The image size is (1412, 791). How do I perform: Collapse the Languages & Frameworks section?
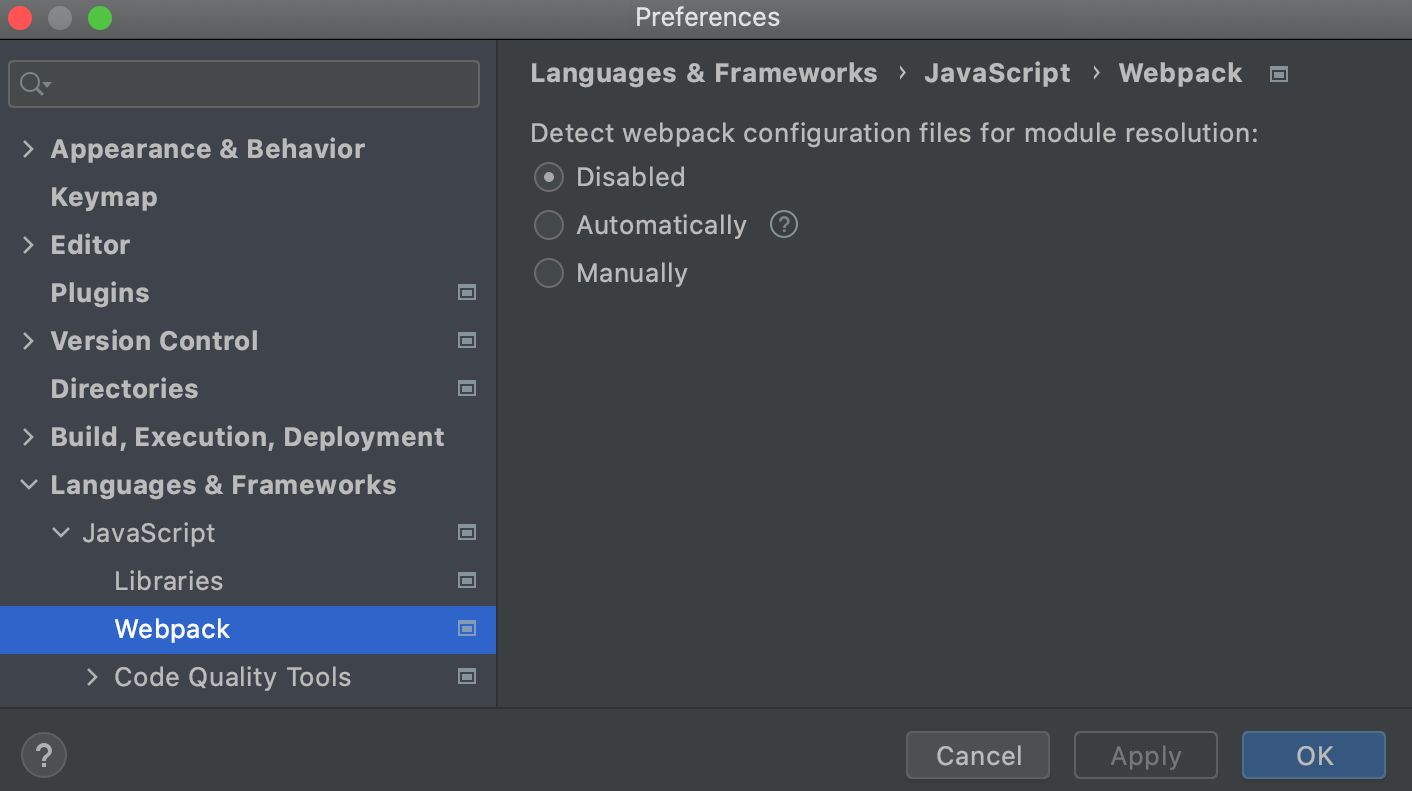[x=28, y=485]
